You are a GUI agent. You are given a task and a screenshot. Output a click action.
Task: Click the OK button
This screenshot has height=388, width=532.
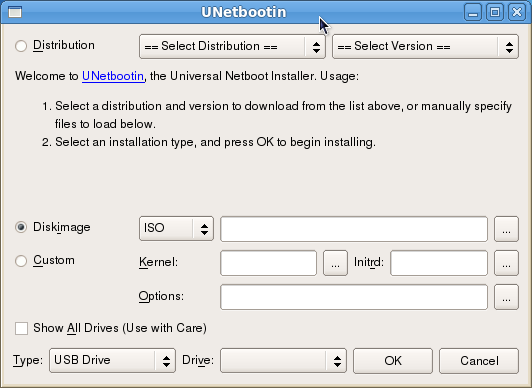393,361
